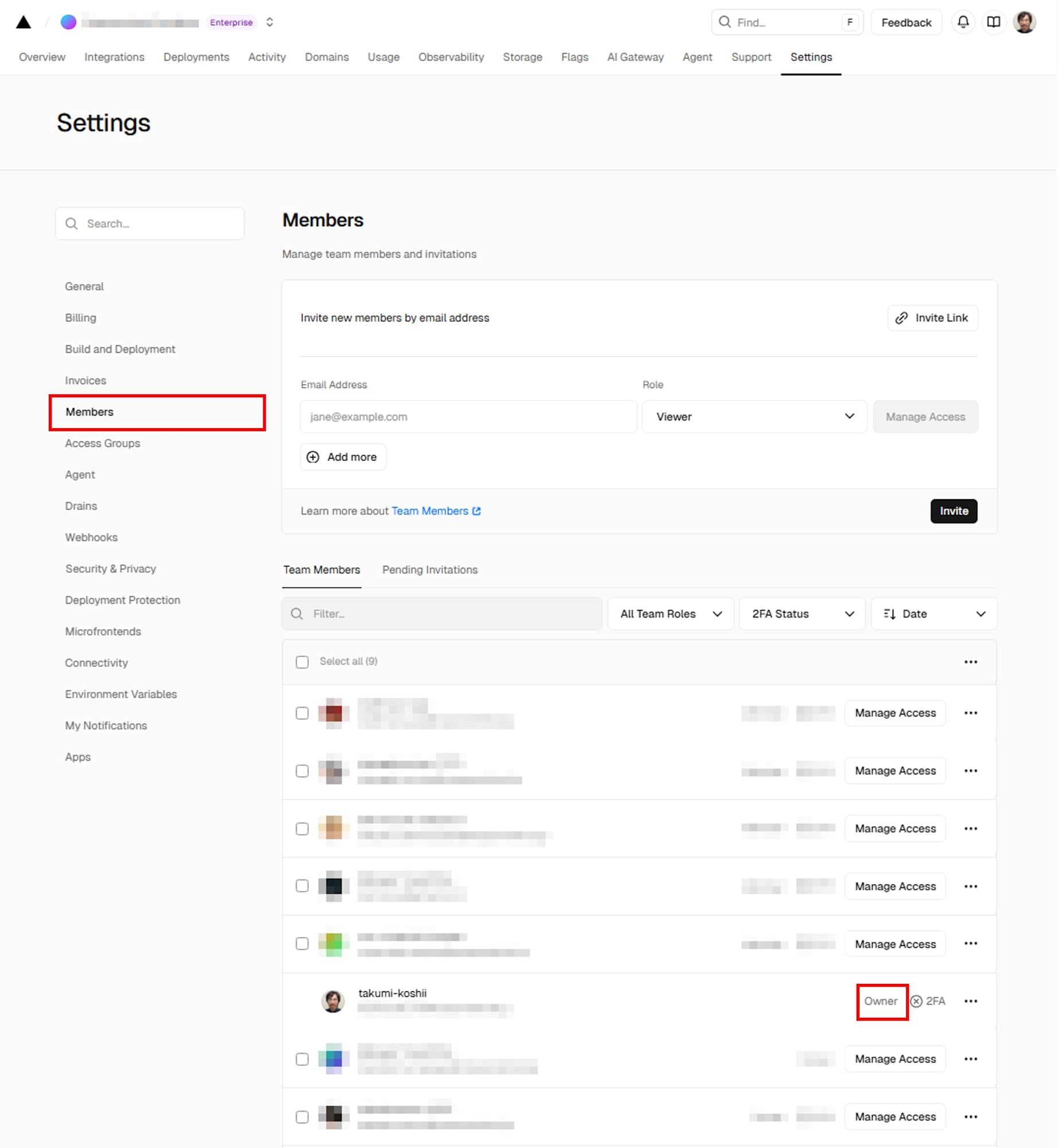Go to the Overview tab

coord(42,57)
